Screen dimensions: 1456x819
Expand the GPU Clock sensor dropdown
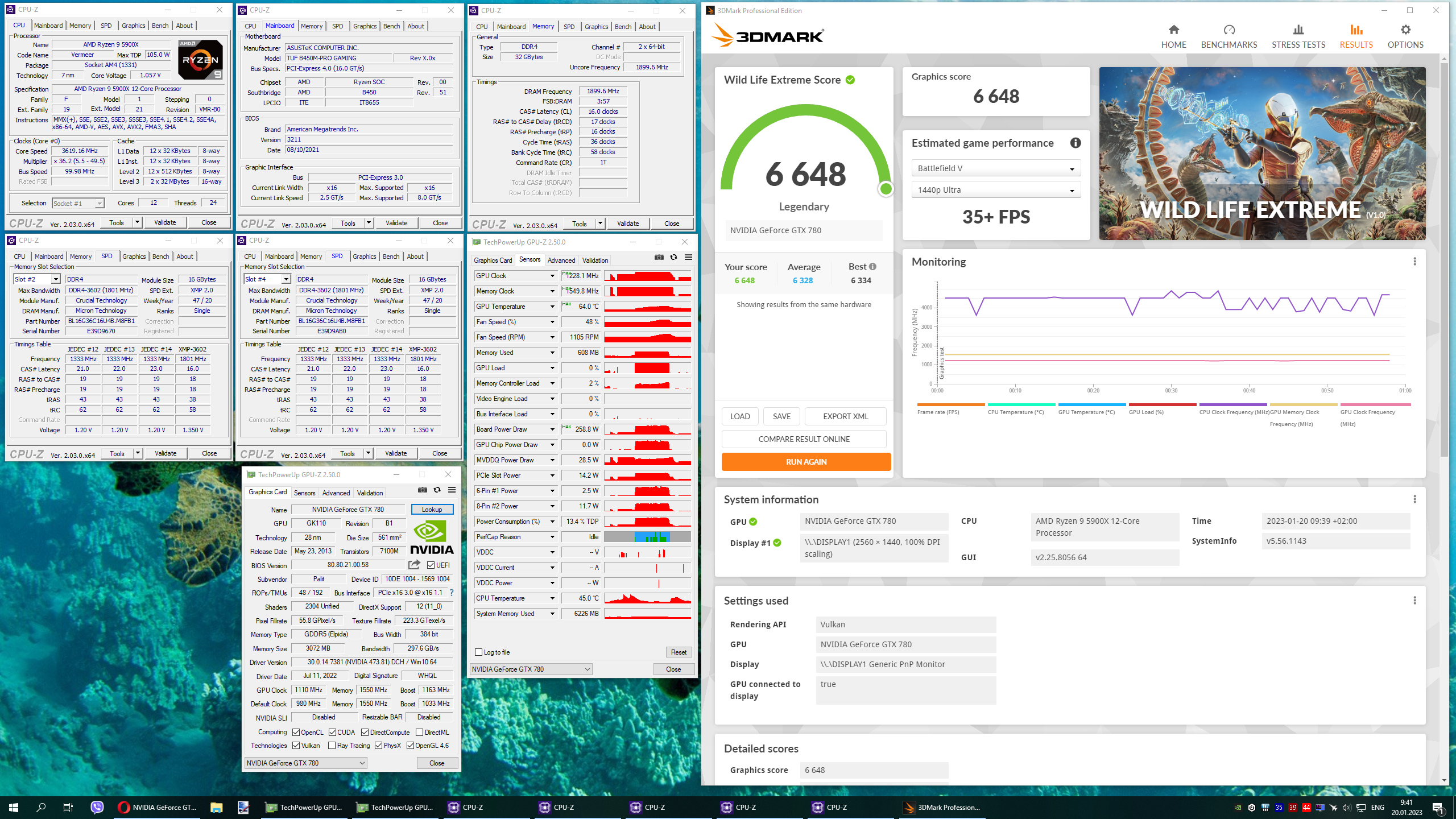[552, 276]
